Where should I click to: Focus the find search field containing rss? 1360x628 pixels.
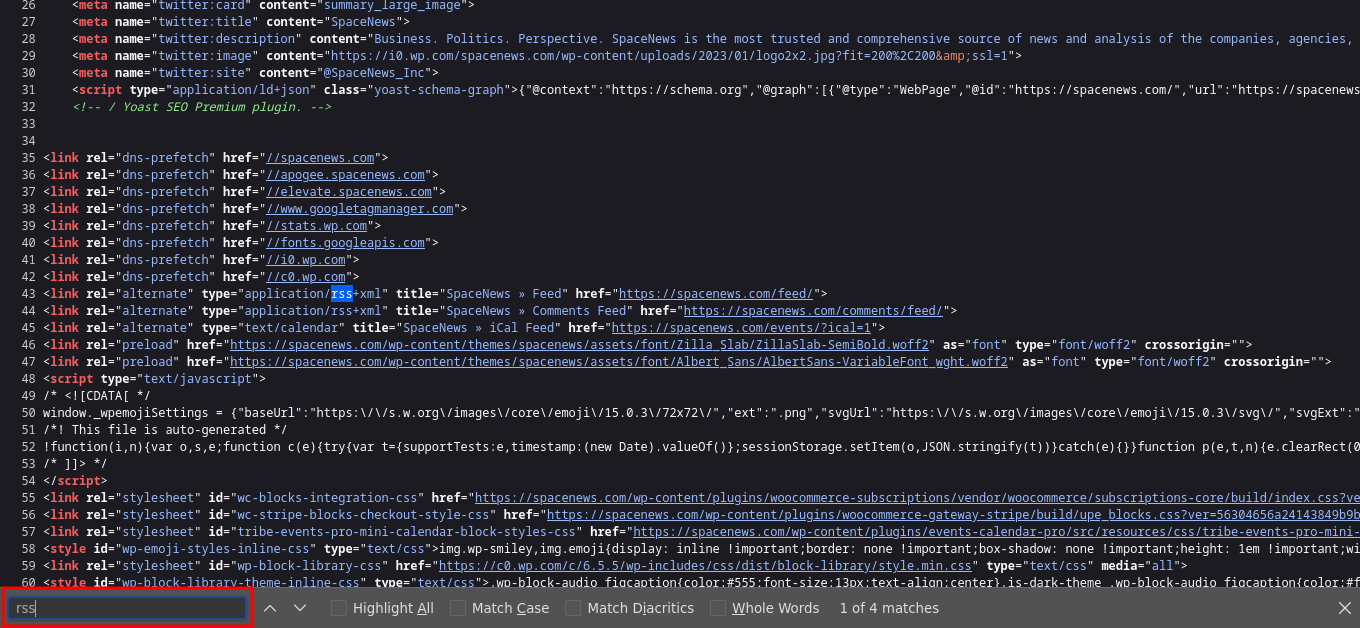point(127,608)
